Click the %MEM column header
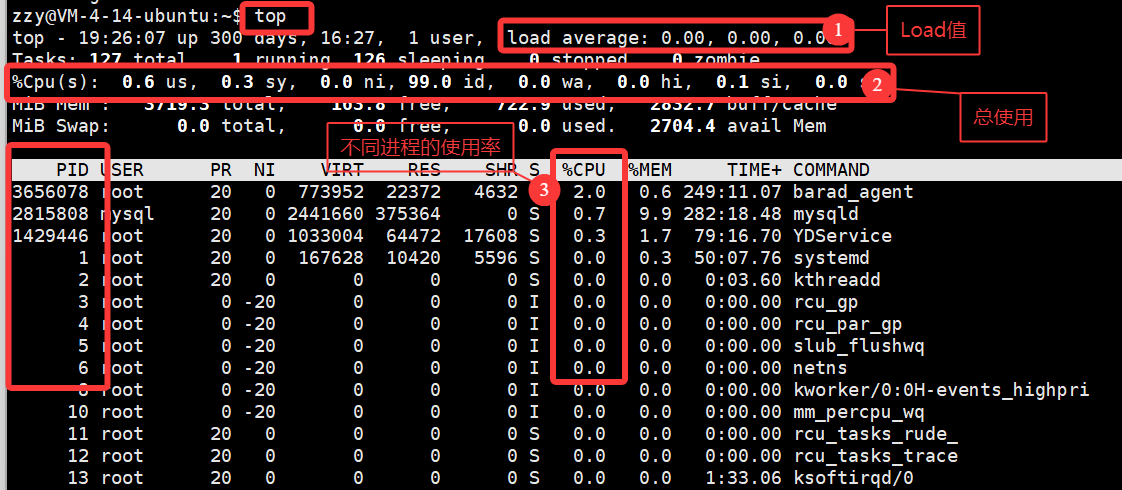 [650, 170]
